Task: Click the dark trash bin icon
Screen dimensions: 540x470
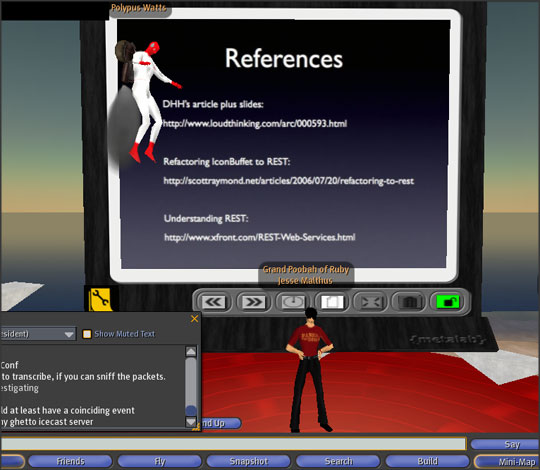Action: 410,302
